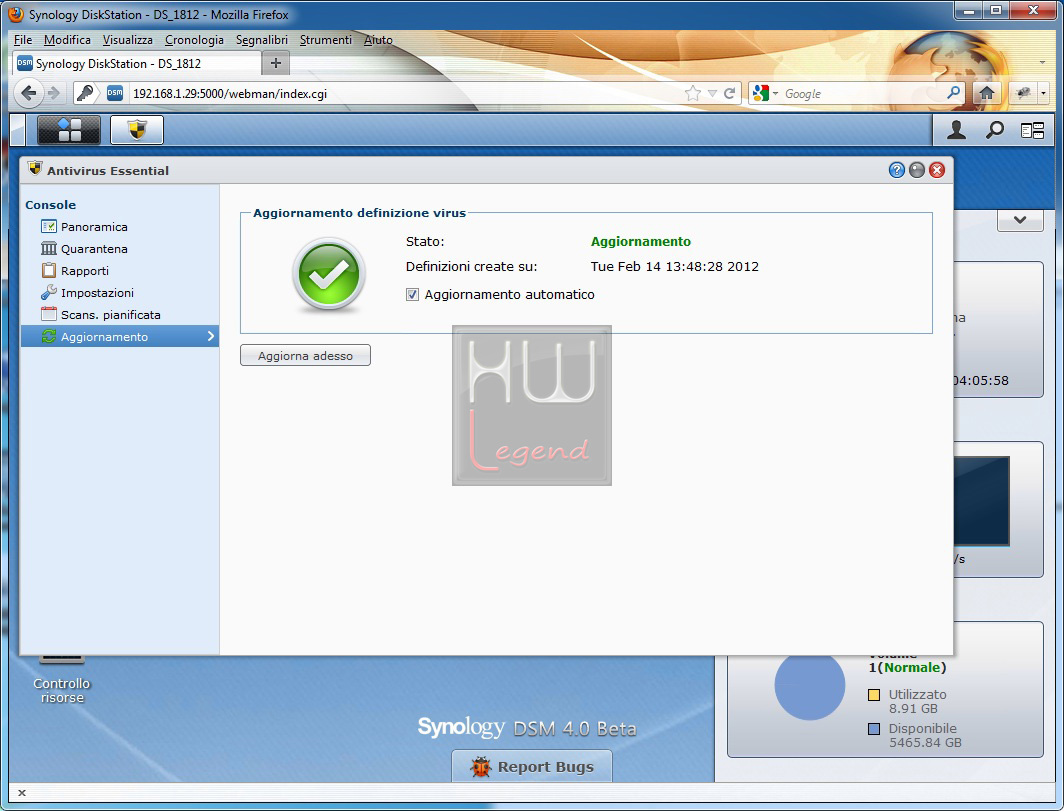Viewport: 1064px width, 811px height.
Task: Click the DSM site identity icon
Action: pyautogui.click(x=115, y=93)
